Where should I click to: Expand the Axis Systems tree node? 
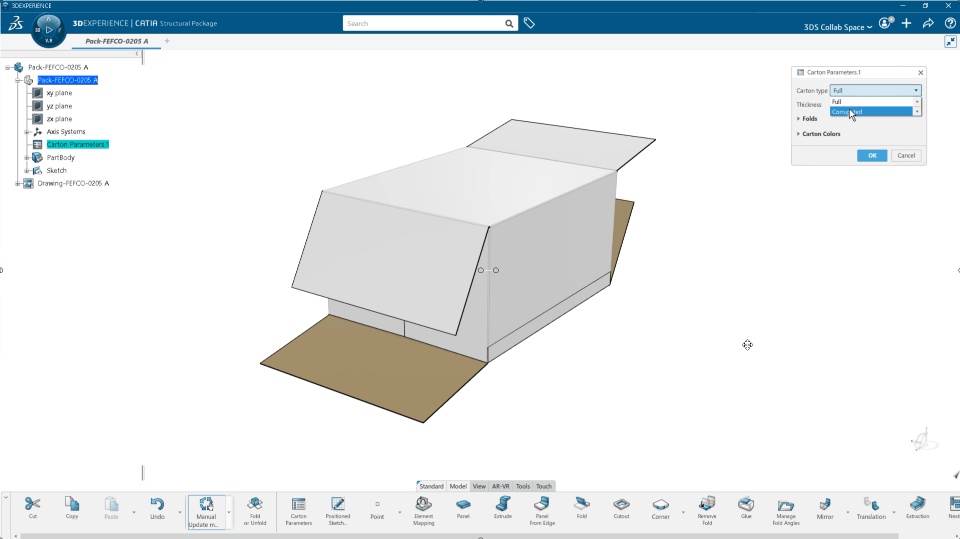pyautogui.click(x=27, y=132)
